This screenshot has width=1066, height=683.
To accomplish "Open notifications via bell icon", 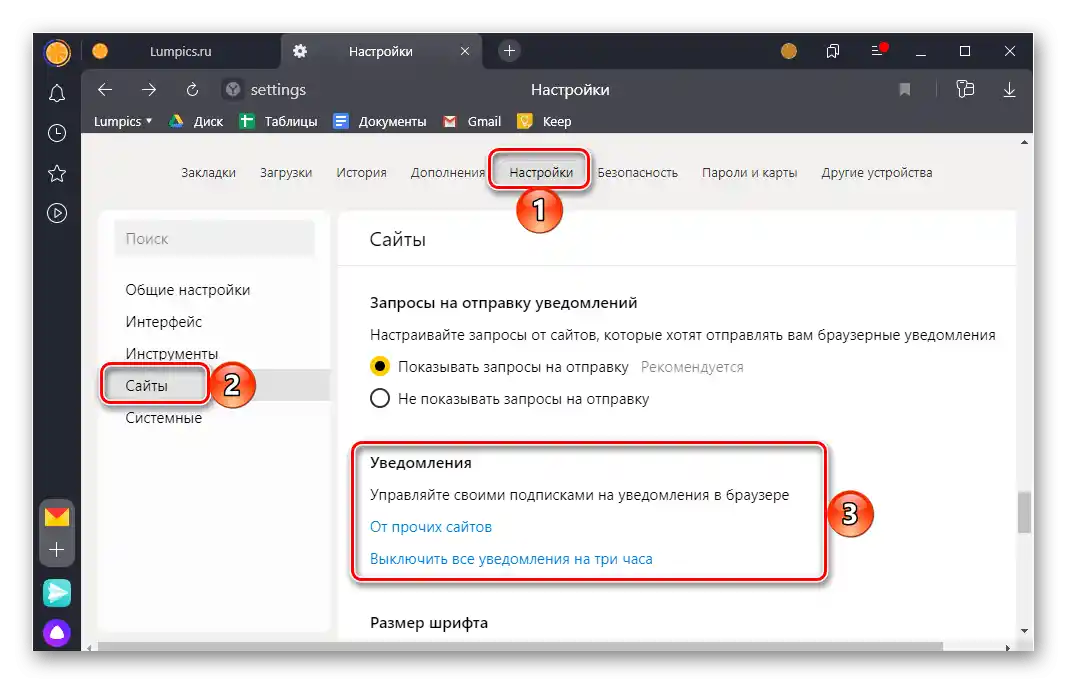I will tap(57, 92).
